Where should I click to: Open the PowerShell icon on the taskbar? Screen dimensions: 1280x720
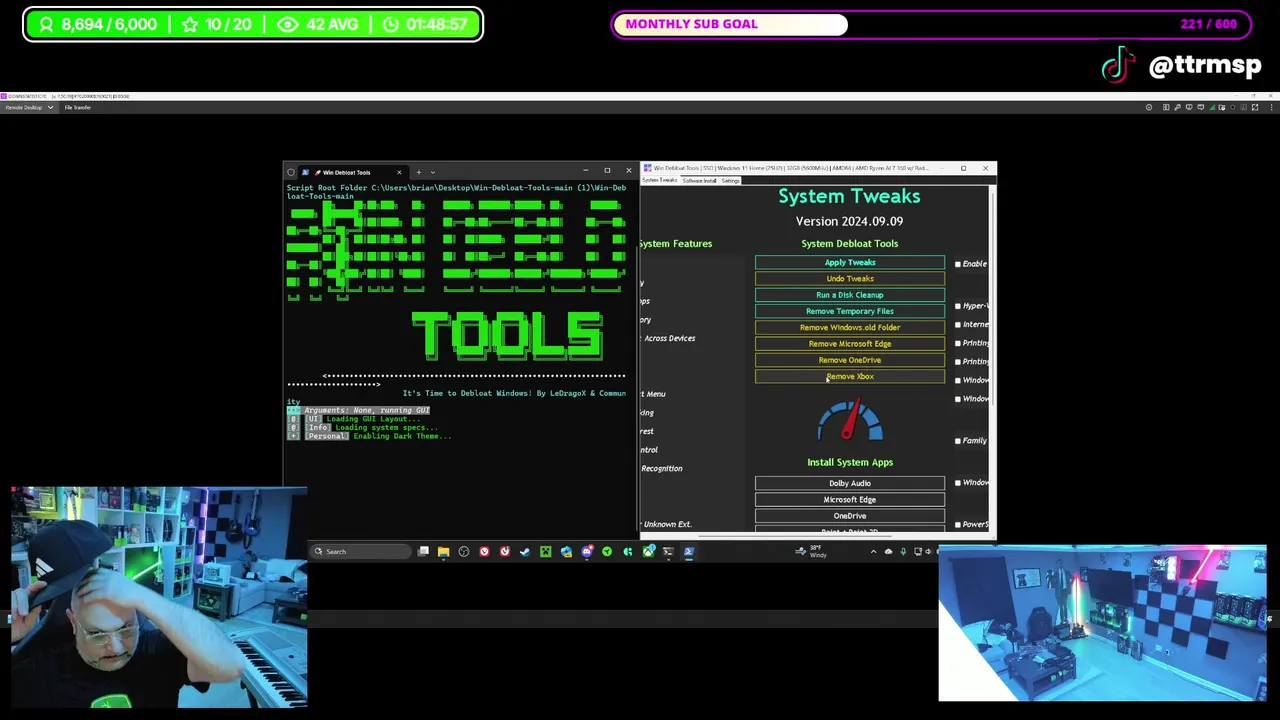click(689, 552)
